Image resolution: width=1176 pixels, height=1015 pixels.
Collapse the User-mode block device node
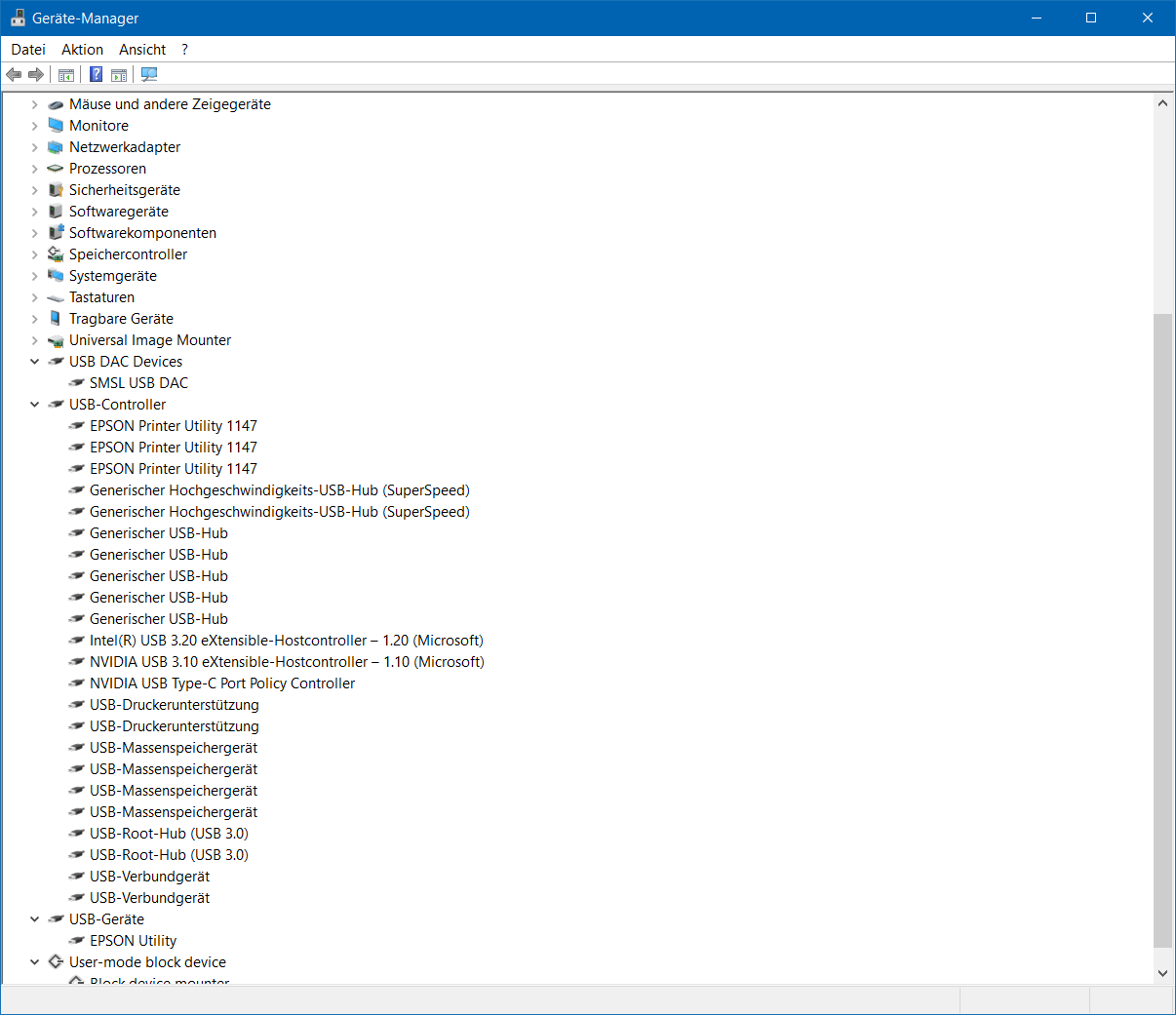click(x=34, y=962)
